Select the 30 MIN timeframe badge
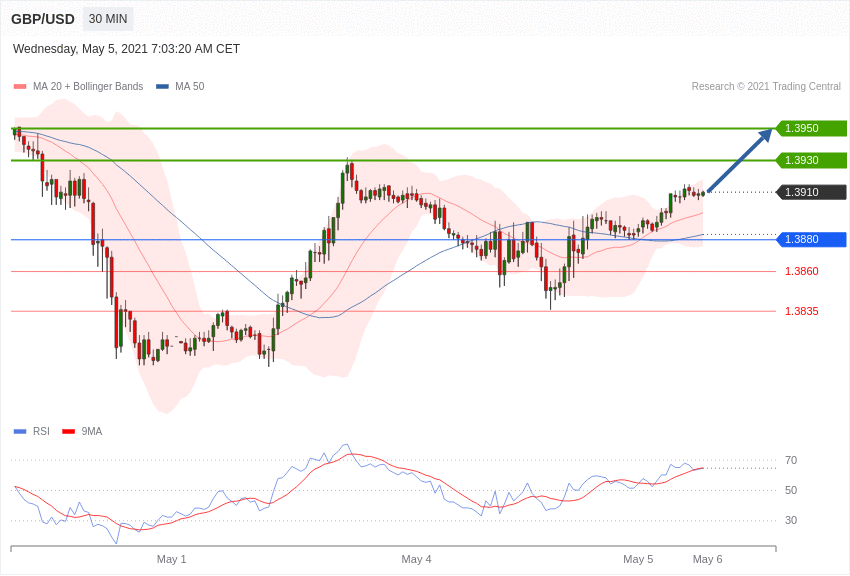The height and width of the screenshot is (576, 850). point(108,19)
